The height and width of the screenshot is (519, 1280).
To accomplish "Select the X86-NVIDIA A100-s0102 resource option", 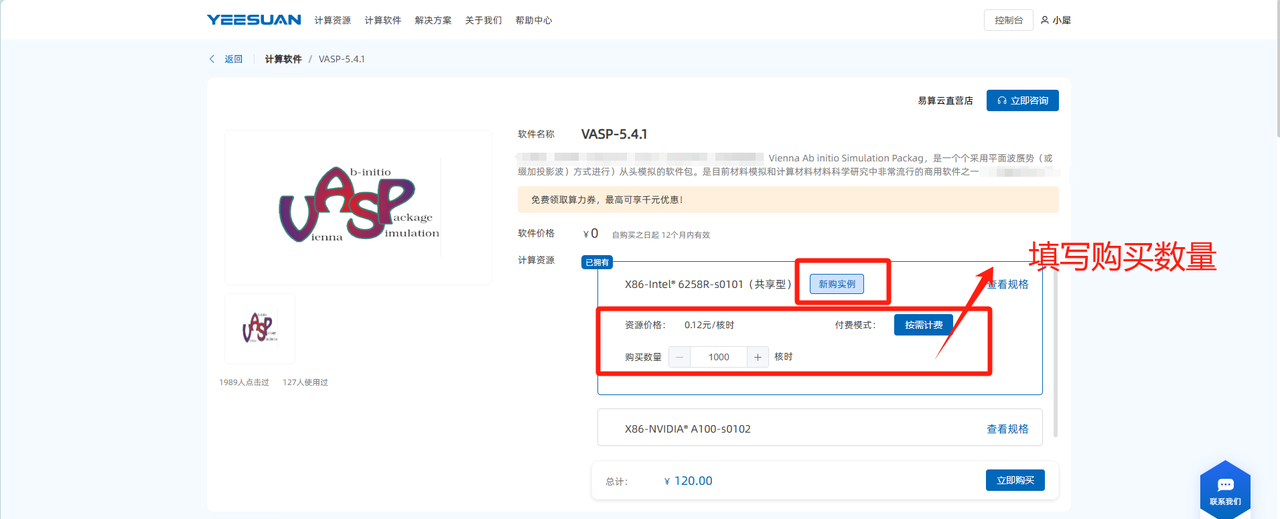I will (x=688, y=429).
